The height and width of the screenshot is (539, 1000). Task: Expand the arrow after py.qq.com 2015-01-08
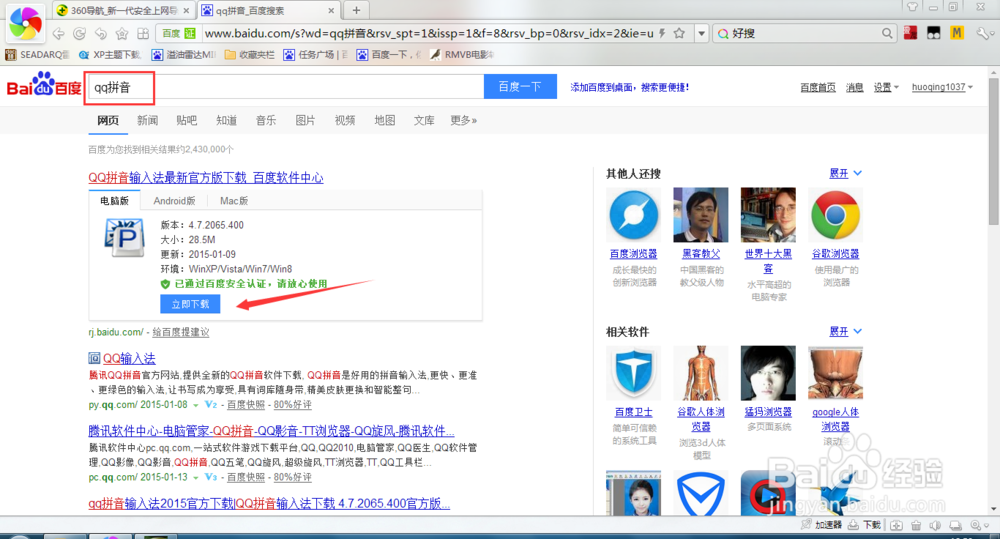196,405
